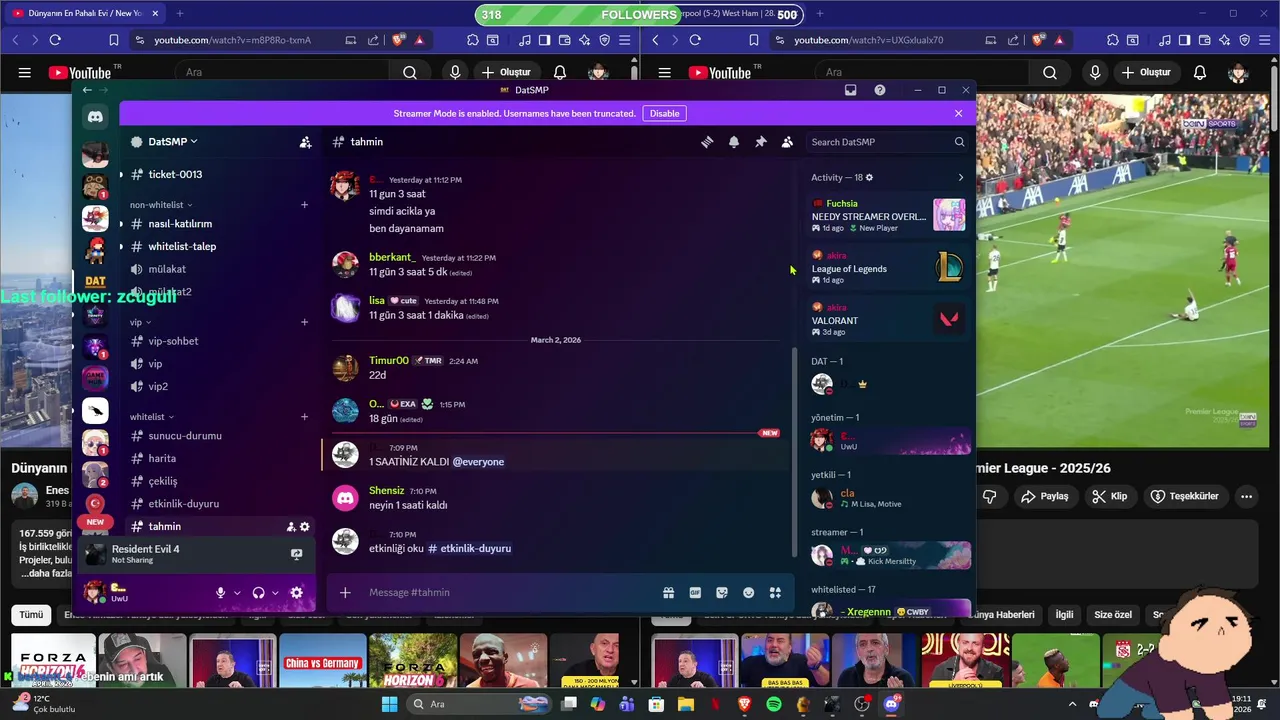Open sunucu-durumu channel
Viewport: 1280px width, 720px height.
click(x=219, y=436)
